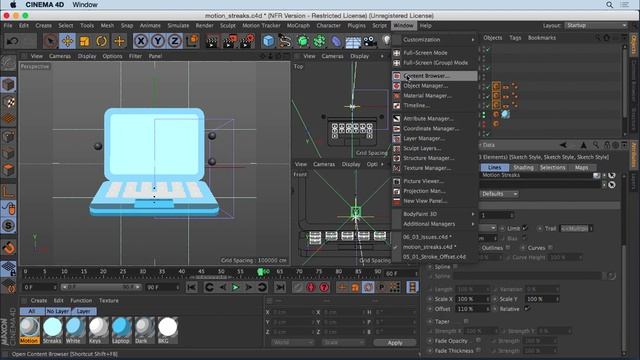
Task: Select the Laptop material swatch
Action: click(x=121, y=330)
